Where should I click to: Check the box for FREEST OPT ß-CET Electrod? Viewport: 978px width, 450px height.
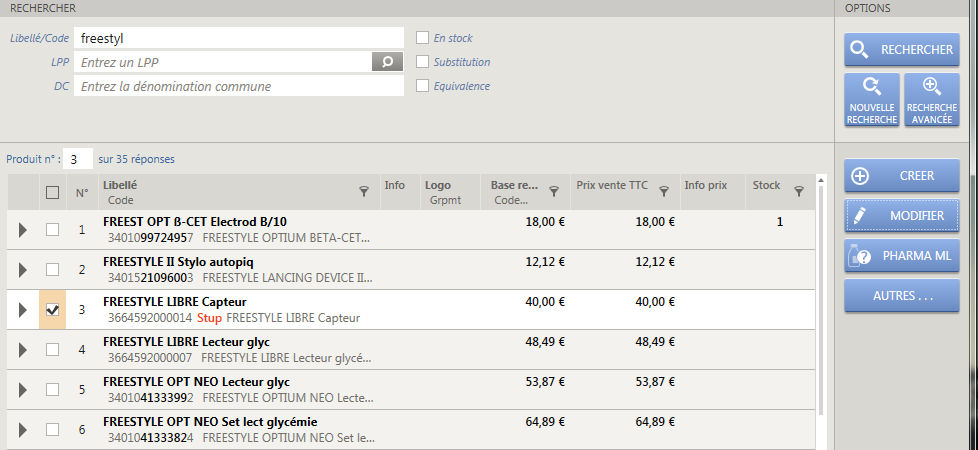tap(52, 230)
